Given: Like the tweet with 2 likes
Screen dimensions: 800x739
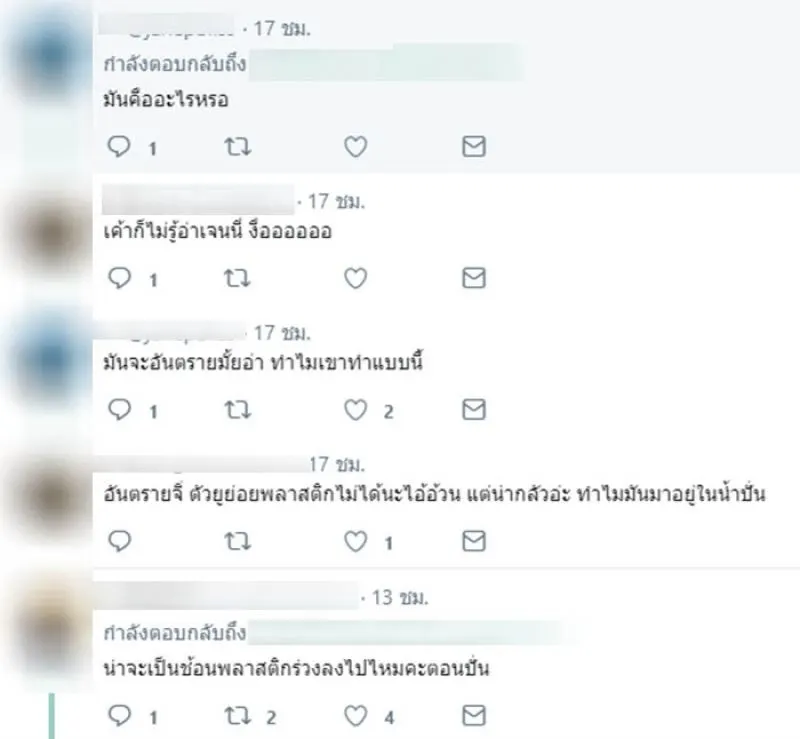Looking at the screenshot, I should pos(356,410).
